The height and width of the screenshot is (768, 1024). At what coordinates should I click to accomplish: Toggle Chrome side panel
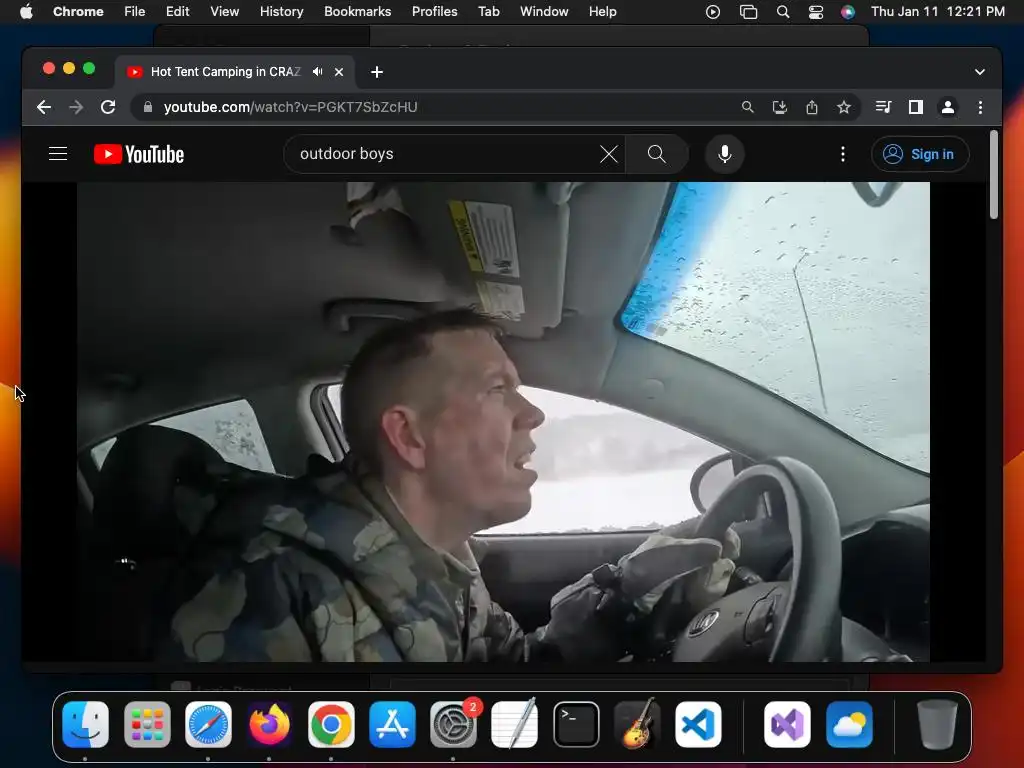[x=916, y=107]
